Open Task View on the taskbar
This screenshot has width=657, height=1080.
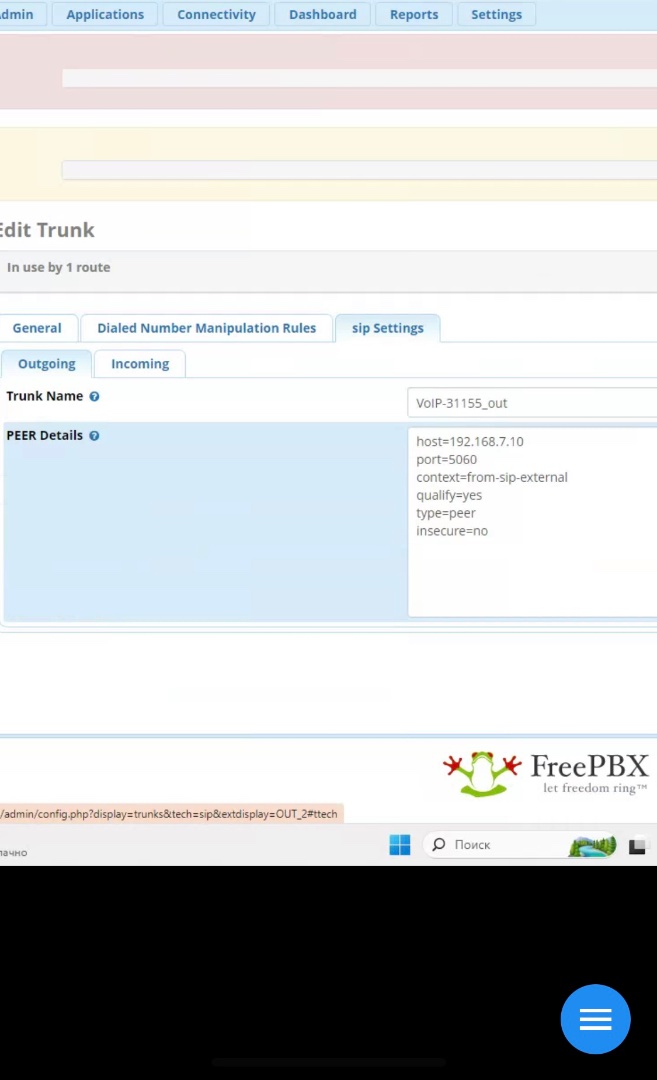(637, 845)
